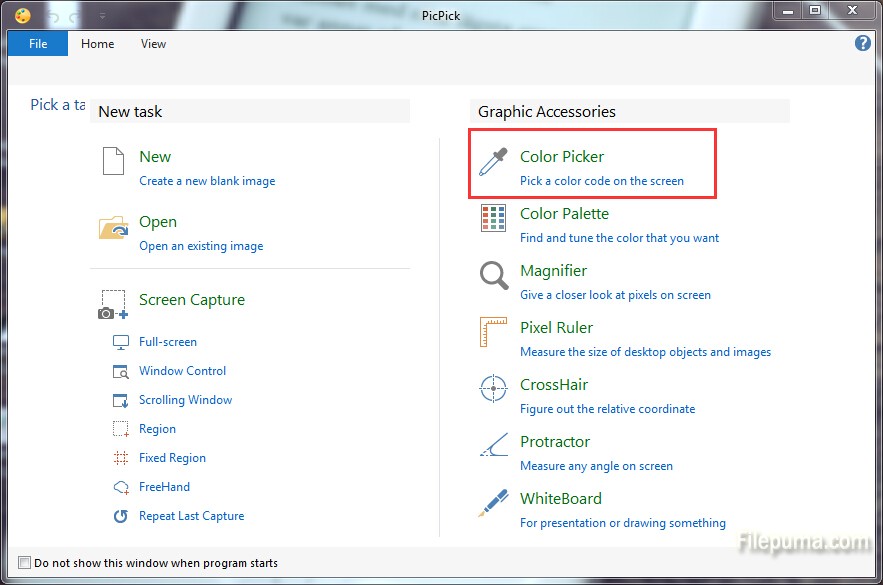Activate the CrossHair target icon
The height and width of the screenshot is (585, 883).
click(x=493, y=390)
